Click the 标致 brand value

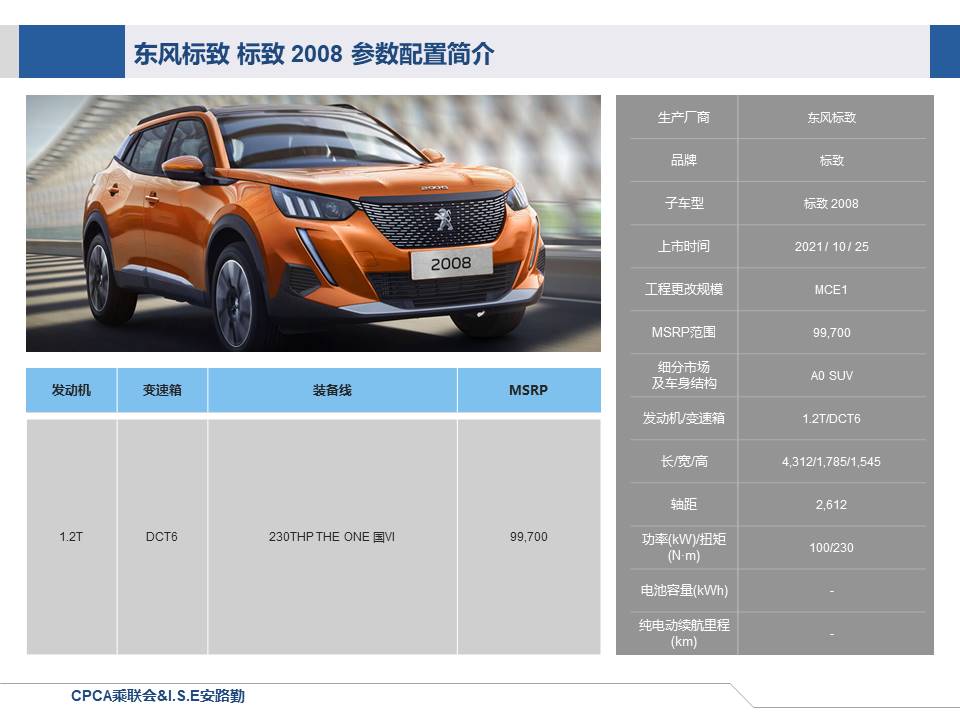(831, 160)
